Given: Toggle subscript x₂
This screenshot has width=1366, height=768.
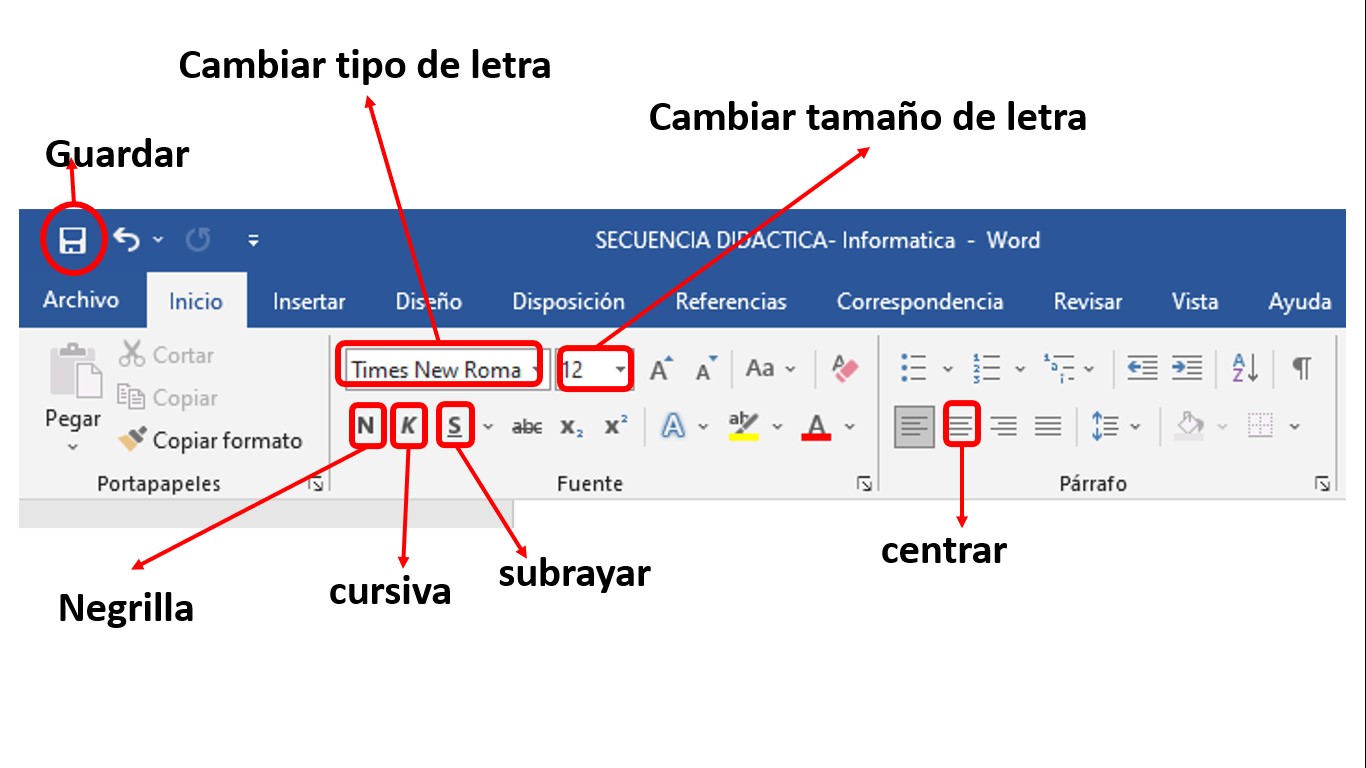Looking at the screenshot, I should [572, 427].
